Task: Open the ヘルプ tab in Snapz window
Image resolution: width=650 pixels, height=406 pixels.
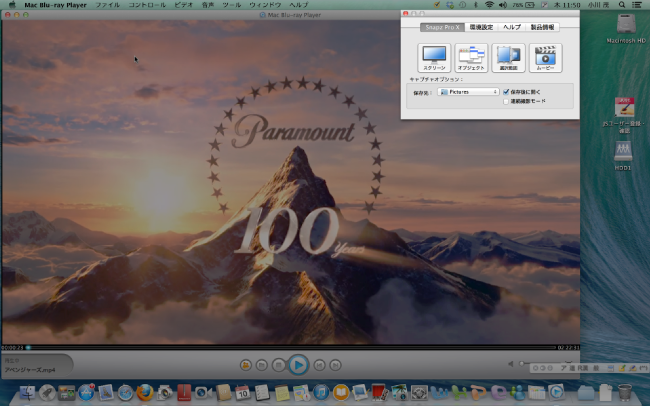Action: 512,27
